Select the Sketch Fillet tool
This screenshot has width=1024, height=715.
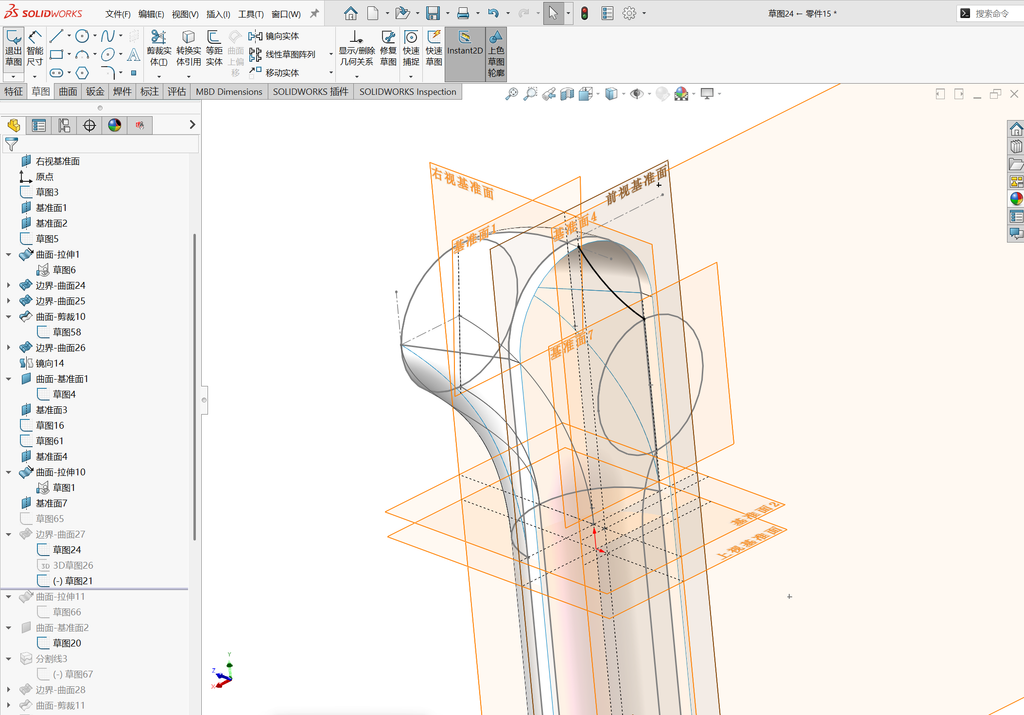point(108,72)
